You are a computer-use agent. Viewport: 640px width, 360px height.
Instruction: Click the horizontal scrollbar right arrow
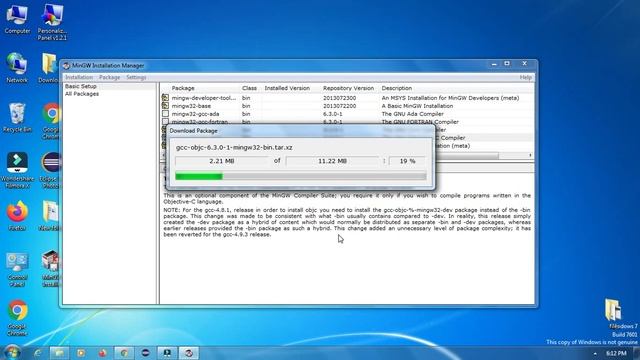click(x=530, y=156)
